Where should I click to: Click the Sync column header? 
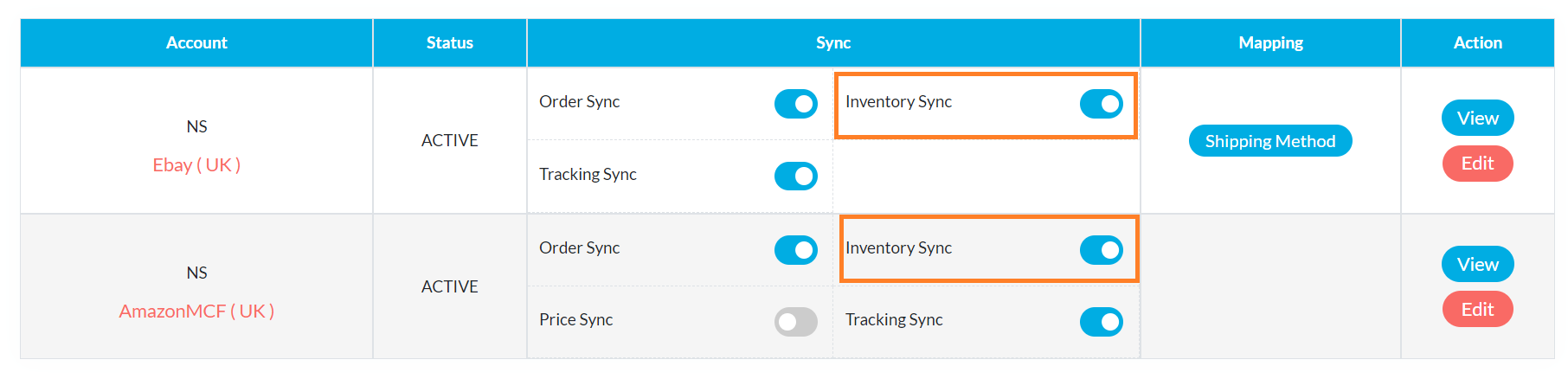832,42
